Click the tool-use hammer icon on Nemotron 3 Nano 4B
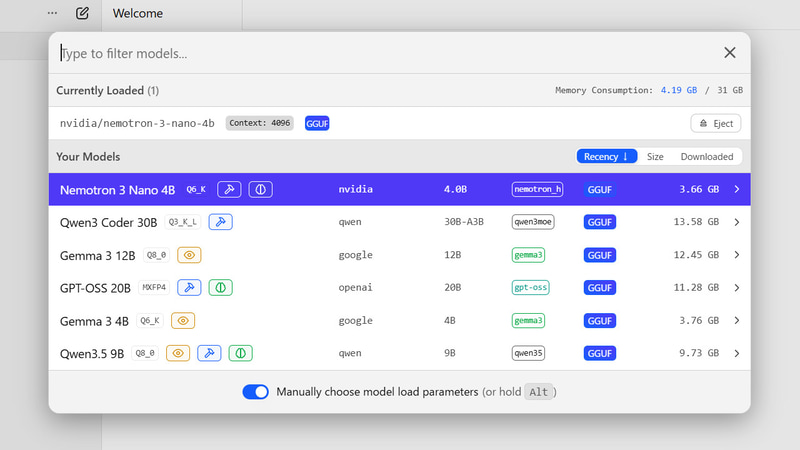This screenshot has width=800, height=450. (229, 189)
